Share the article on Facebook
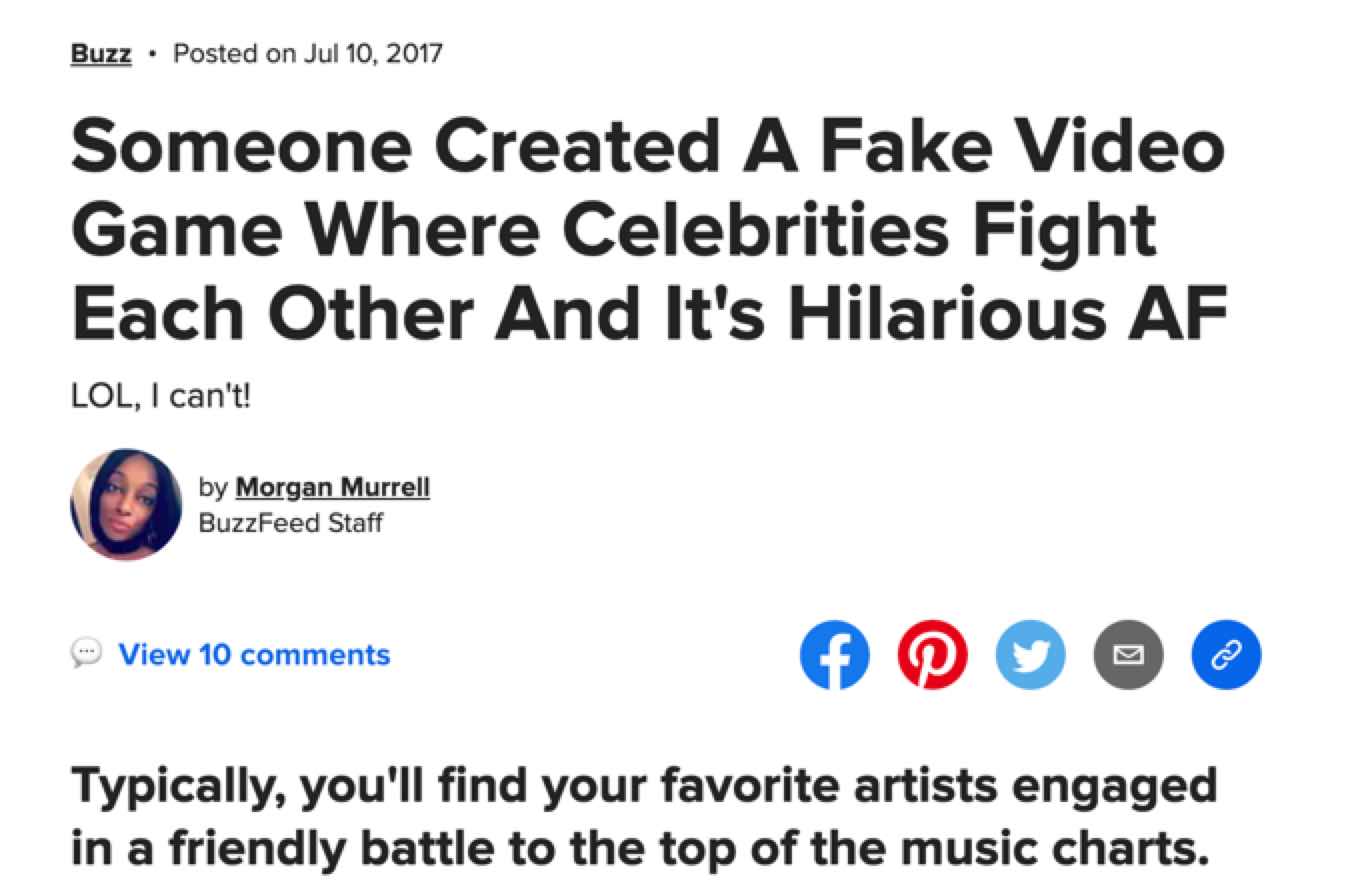Screen dimensions: 1362x896 point(835,655)
